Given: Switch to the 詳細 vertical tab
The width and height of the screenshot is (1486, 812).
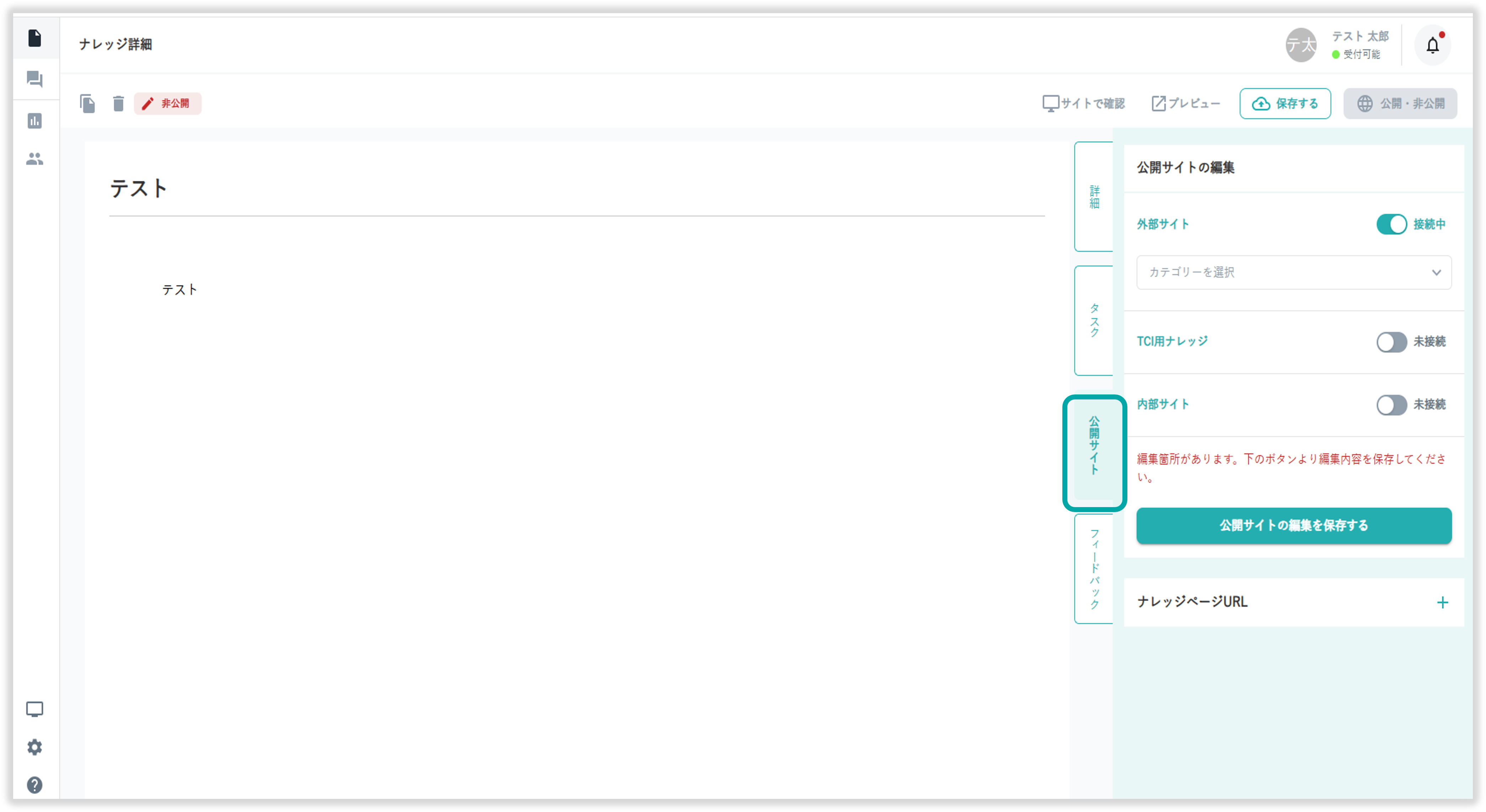Looking at the screenshot, I should 1094,197.
